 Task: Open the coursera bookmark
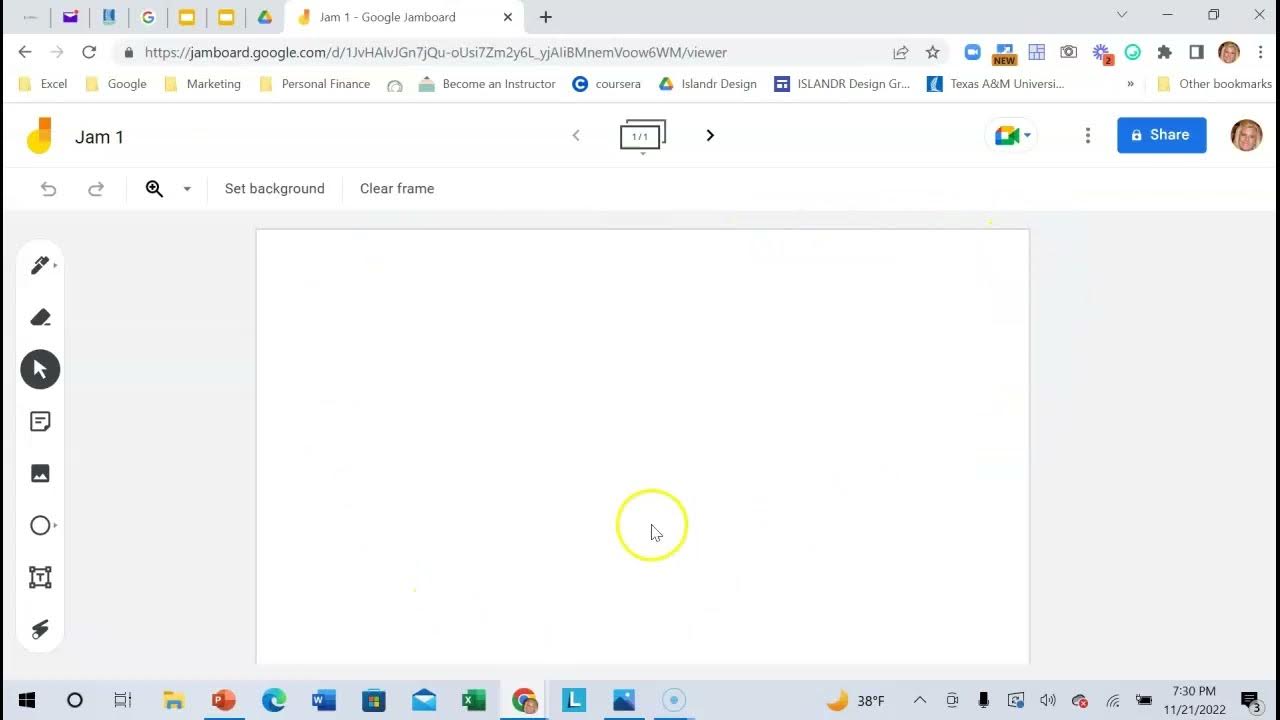pos(606,84)
